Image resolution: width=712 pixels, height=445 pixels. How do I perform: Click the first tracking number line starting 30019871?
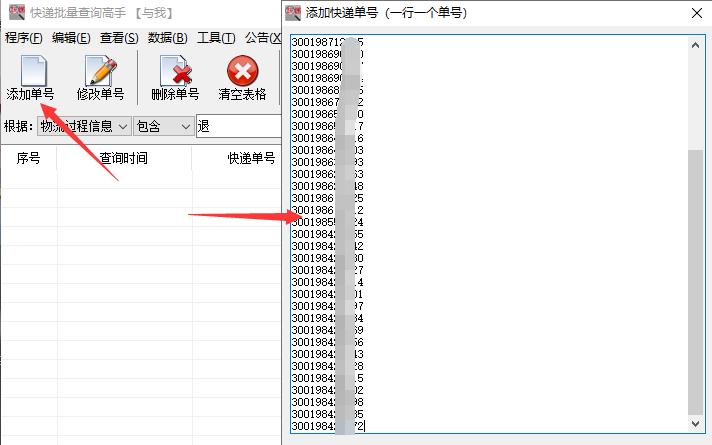(x=327, y=42)
